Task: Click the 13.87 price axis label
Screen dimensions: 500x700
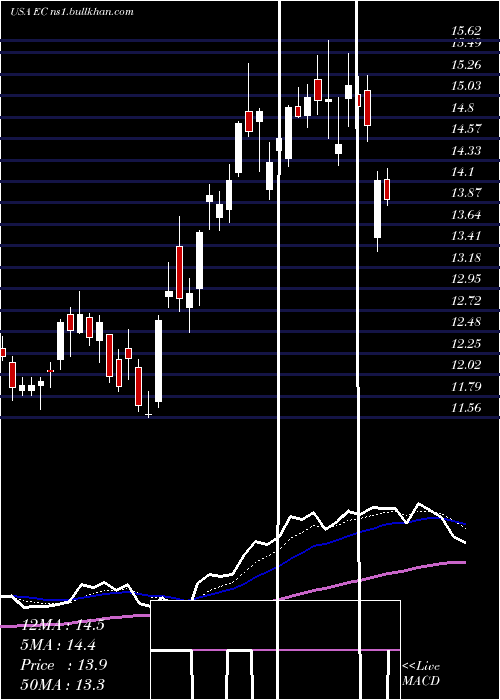Action: [466, 193]
